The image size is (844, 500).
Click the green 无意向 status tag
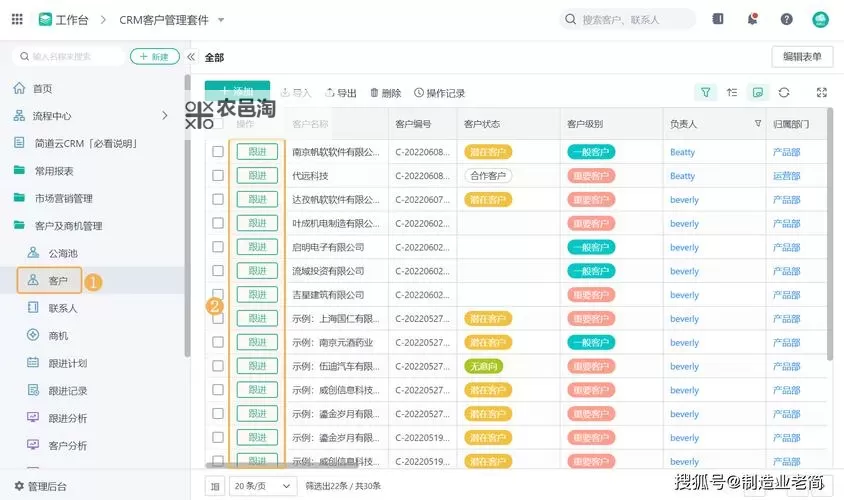pyautogui.click(x=483, y=367)
